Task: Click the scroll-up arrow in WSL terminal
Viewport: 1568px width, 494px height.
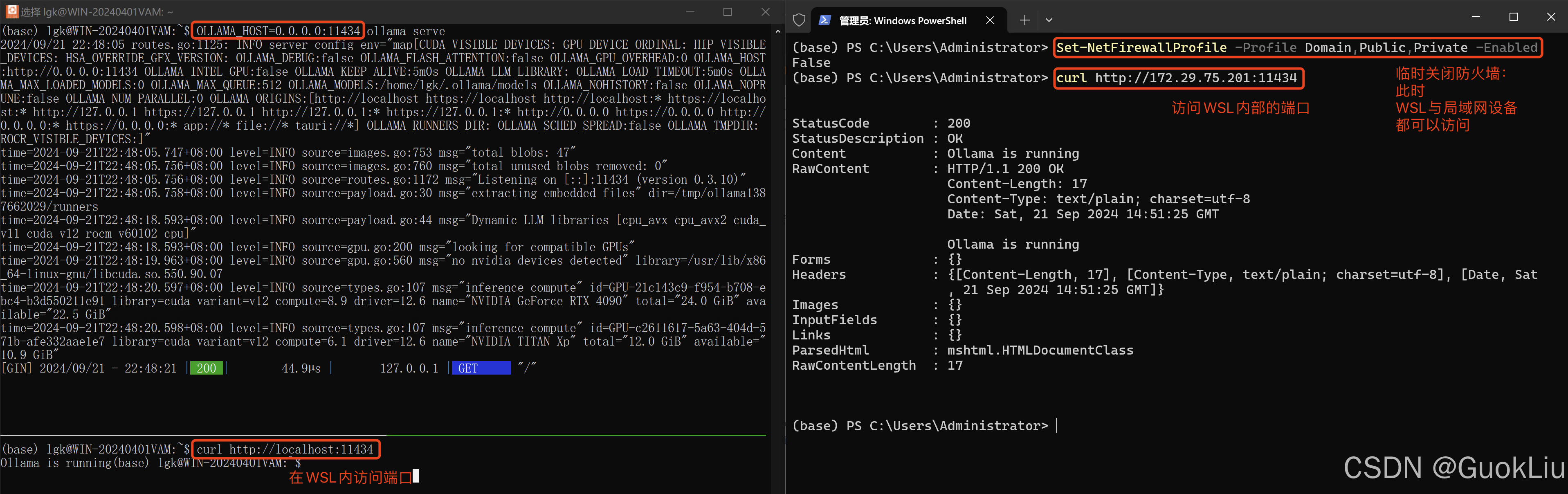Action: coord(777,31)
